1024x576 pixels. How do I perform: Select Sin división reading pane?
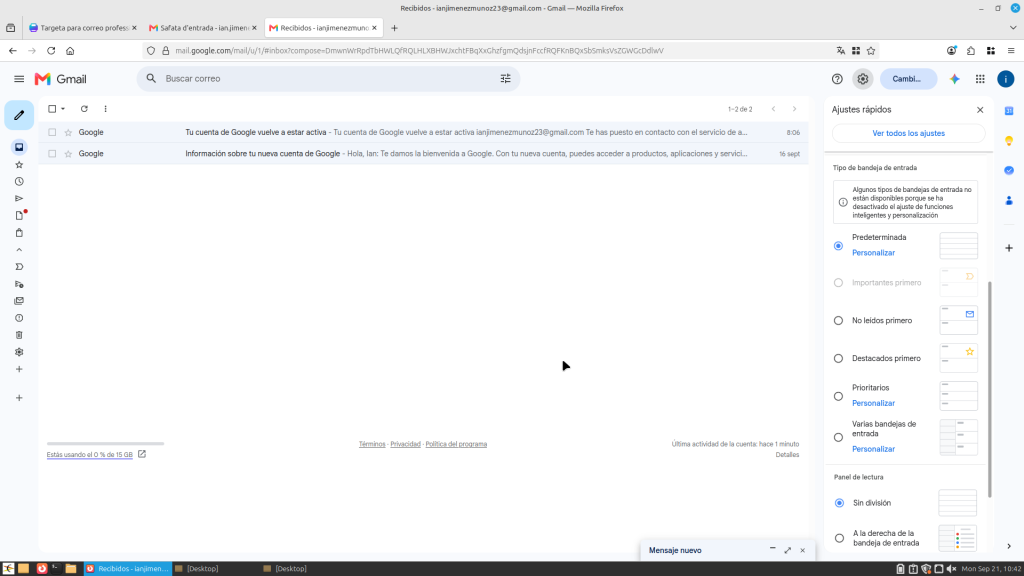click(839, 504)
